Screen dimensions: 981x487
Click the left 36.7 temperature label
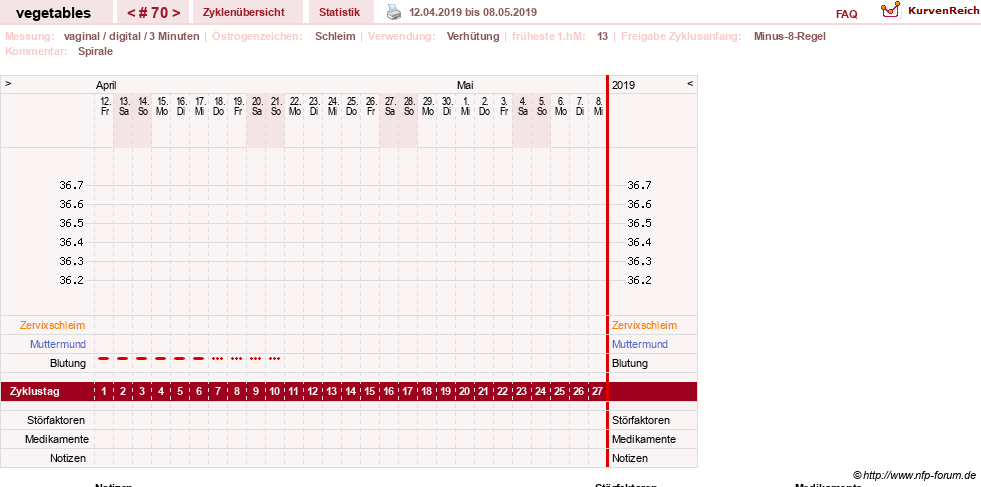71,185
